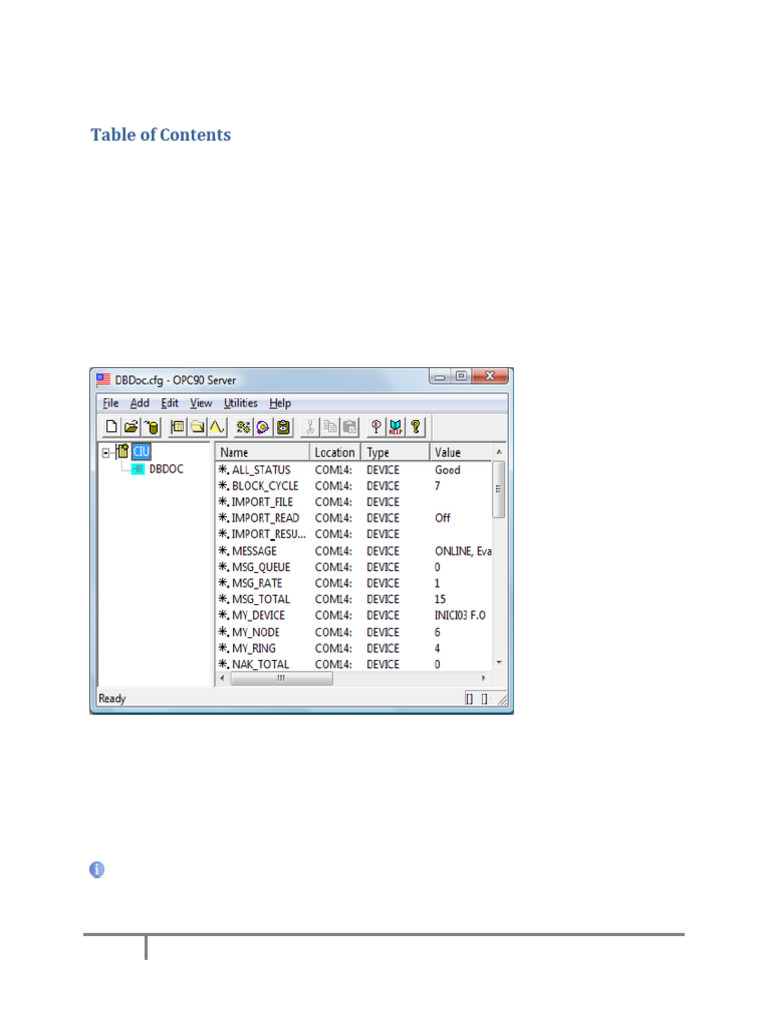Open the File menu
This screenshot has width=768, height=1024.
click(x=110, y=403)
